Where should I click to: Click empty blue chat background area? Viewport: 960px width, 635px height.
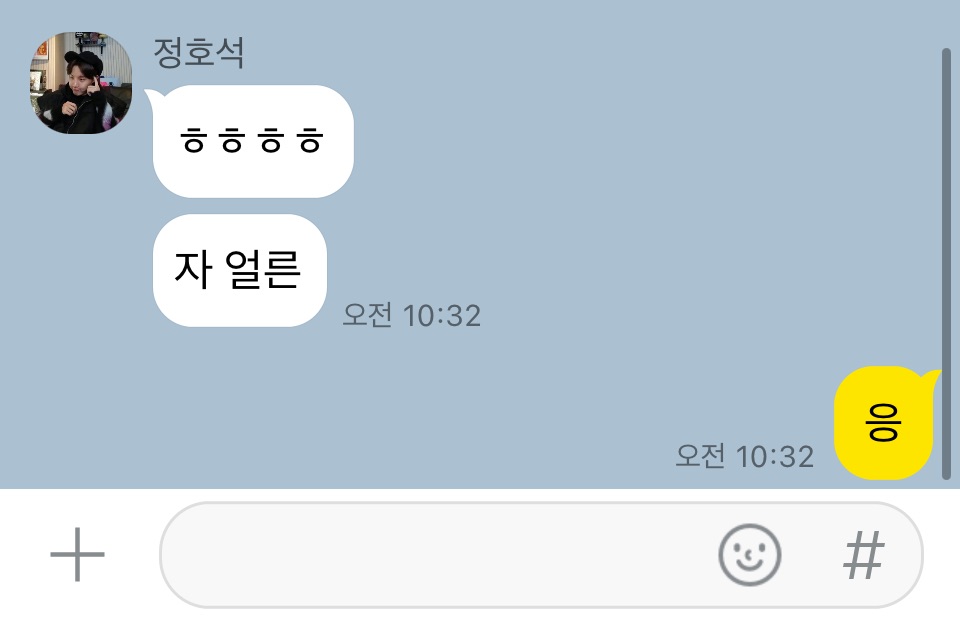point(612,184)
